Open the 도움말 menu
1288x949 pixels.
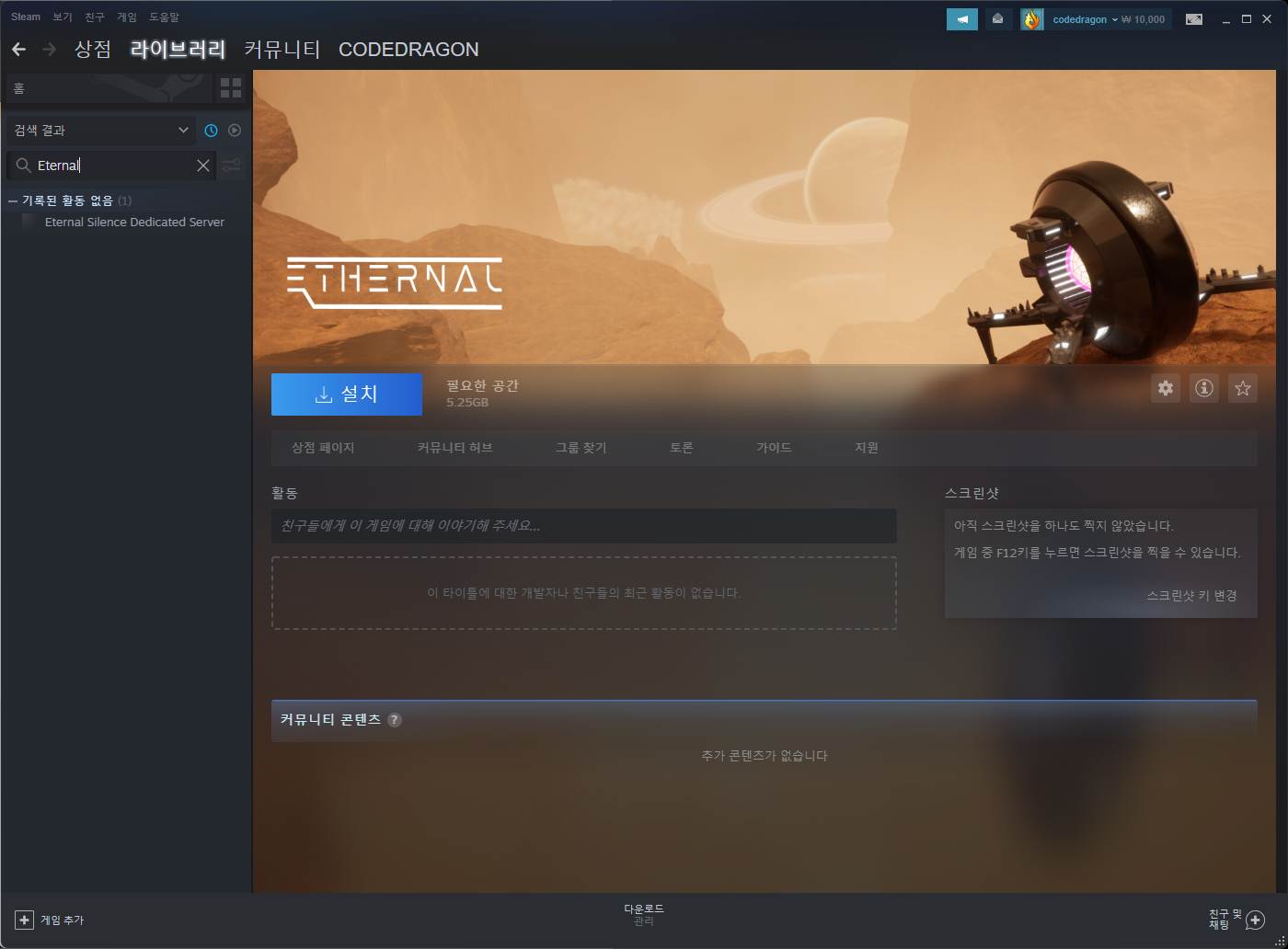tap(165, 17)
